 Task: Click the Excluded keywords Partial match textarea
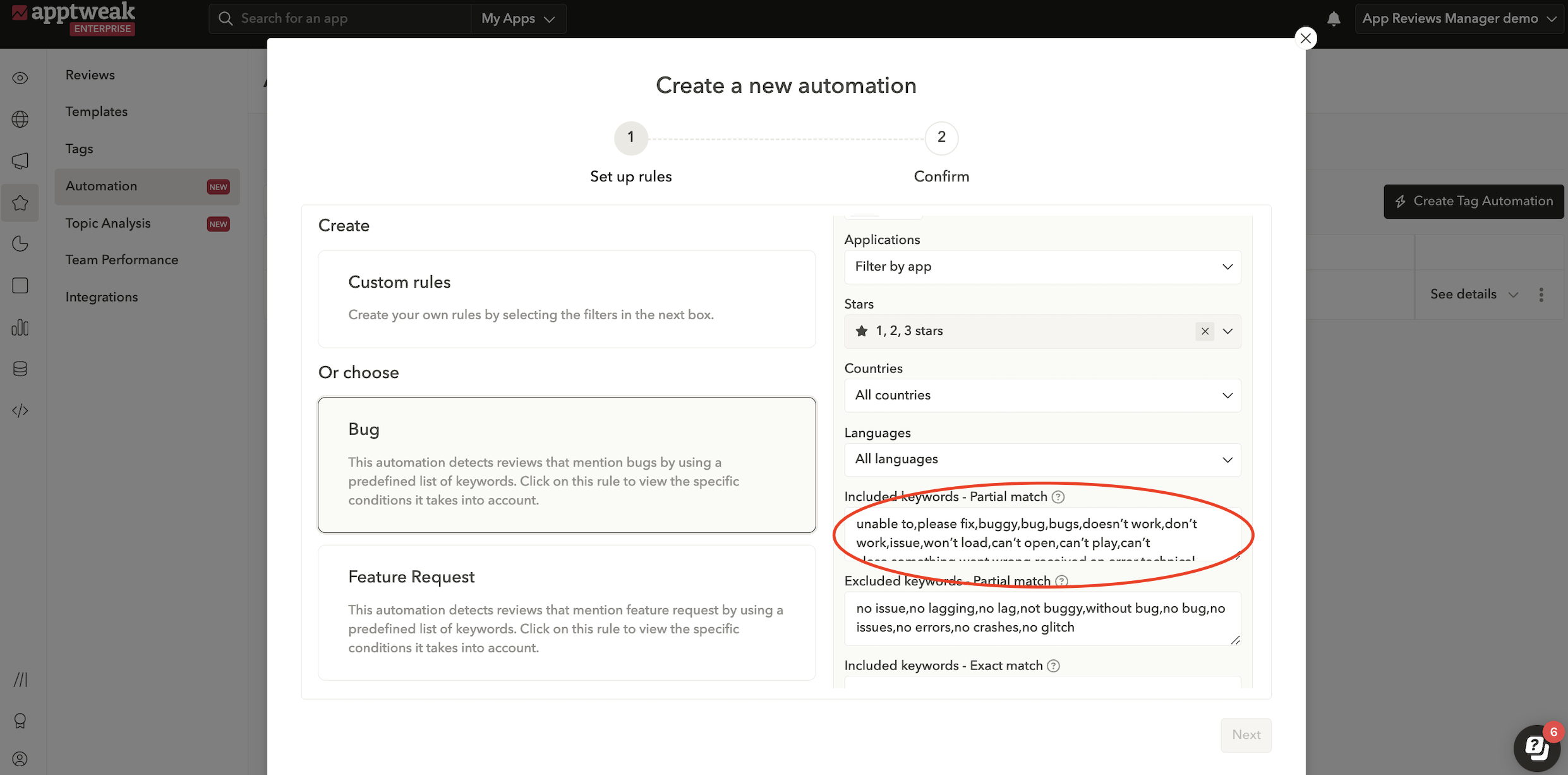pos(1042,618)
